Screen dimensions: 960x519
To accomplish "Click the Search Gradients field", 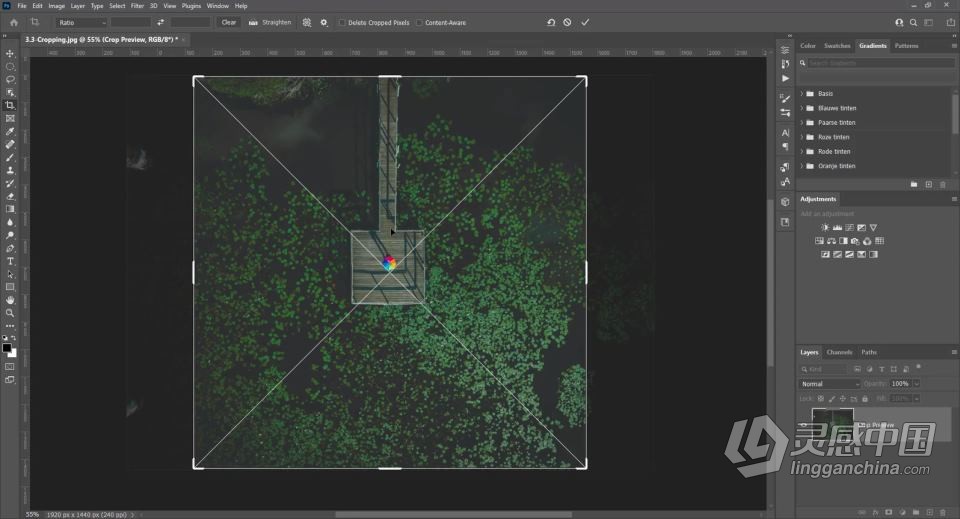I will (x=880, y=63).
